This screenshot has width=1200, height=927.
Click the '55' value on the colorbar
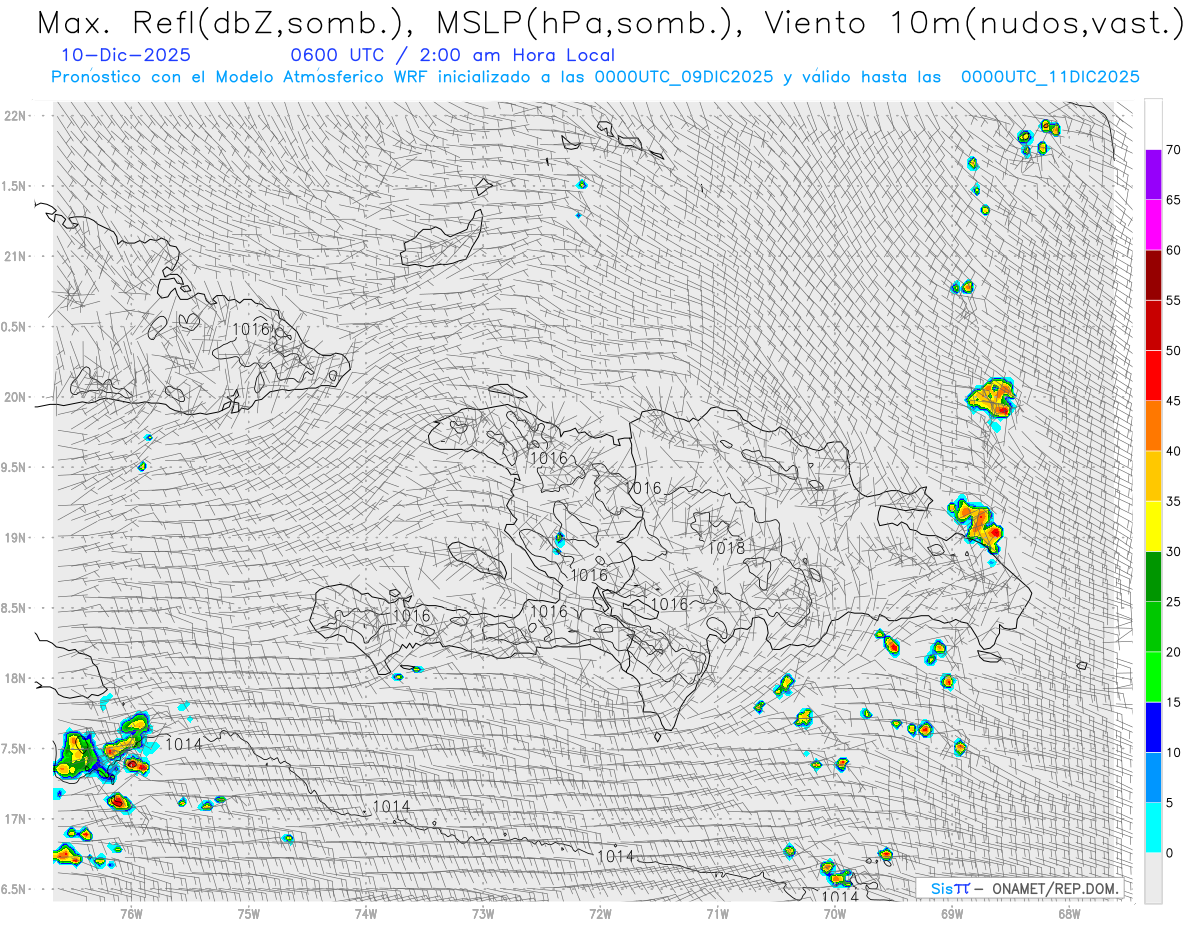click(1173, 301)
